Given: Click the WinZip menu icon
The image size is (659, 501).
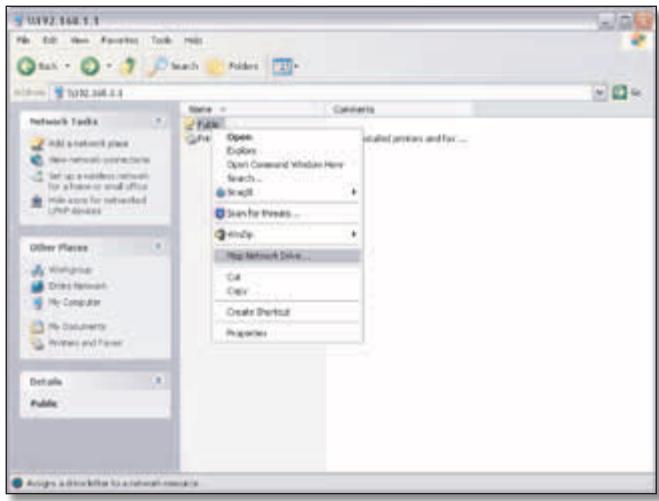Looking at the screenshot, I should [220, 234].
